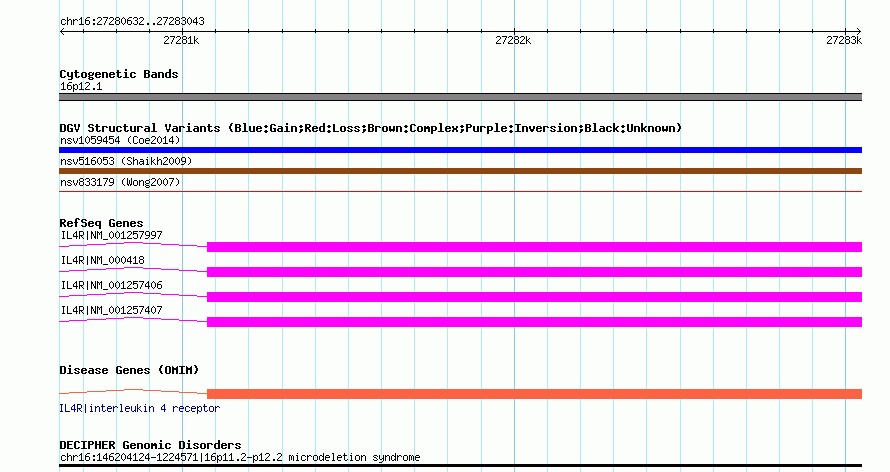Click the nsv1059454 (Coe2014) label
The image size is (890, 472).
click(120, 140)
